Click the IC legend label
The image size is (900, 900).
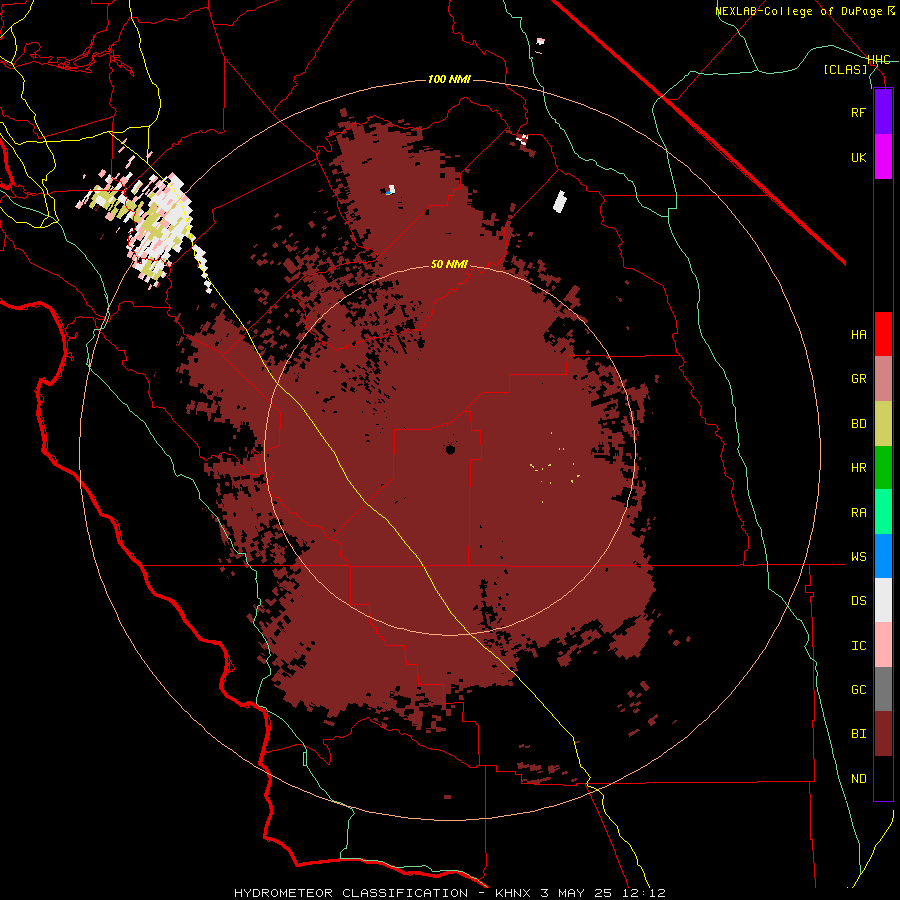(x=858, y=646)
